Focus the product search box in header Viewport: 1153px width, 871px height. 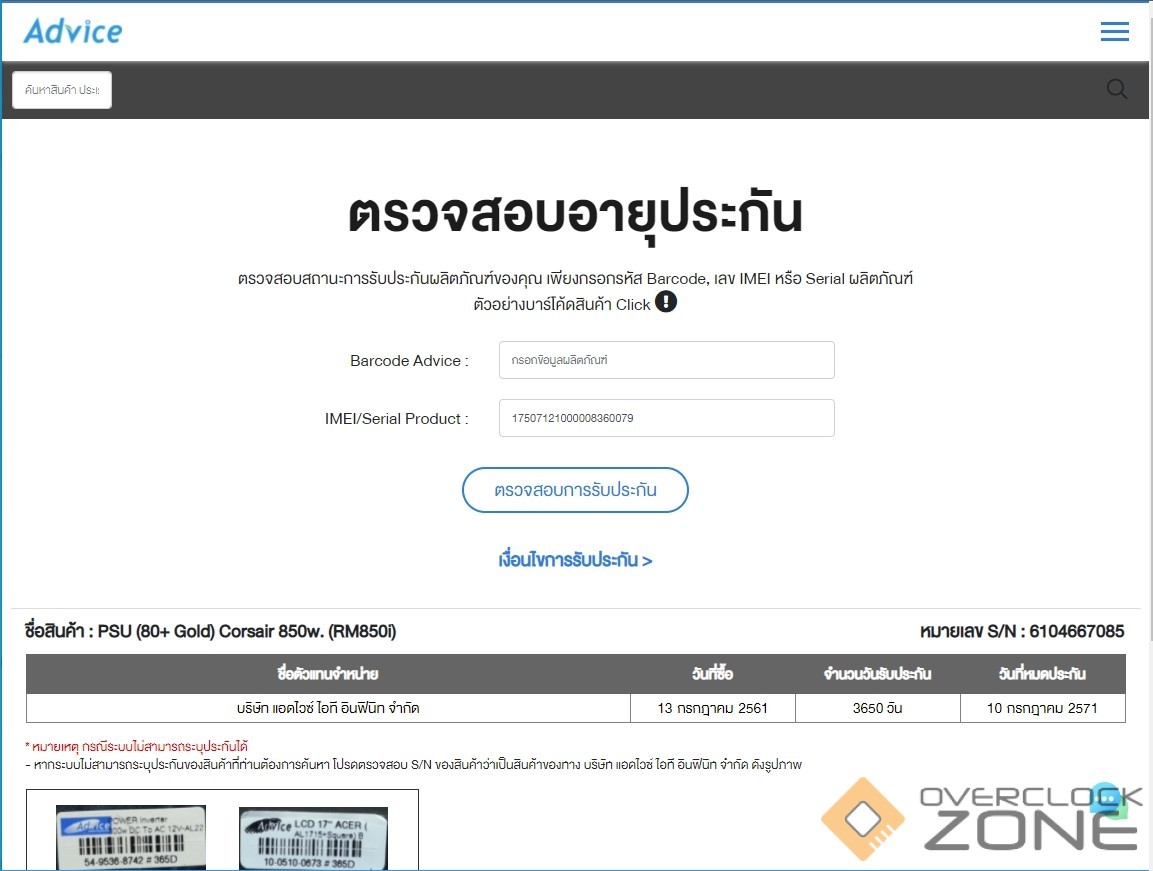coord(62,90)
